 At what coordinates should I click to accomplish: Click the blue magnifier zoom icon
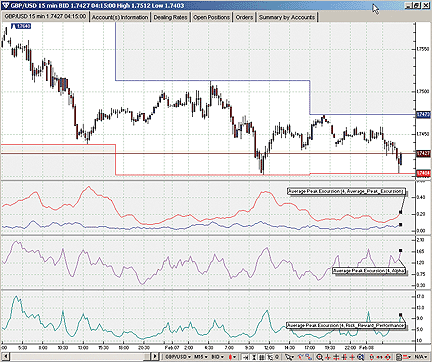pyautogui.click(x=361, y=357)
